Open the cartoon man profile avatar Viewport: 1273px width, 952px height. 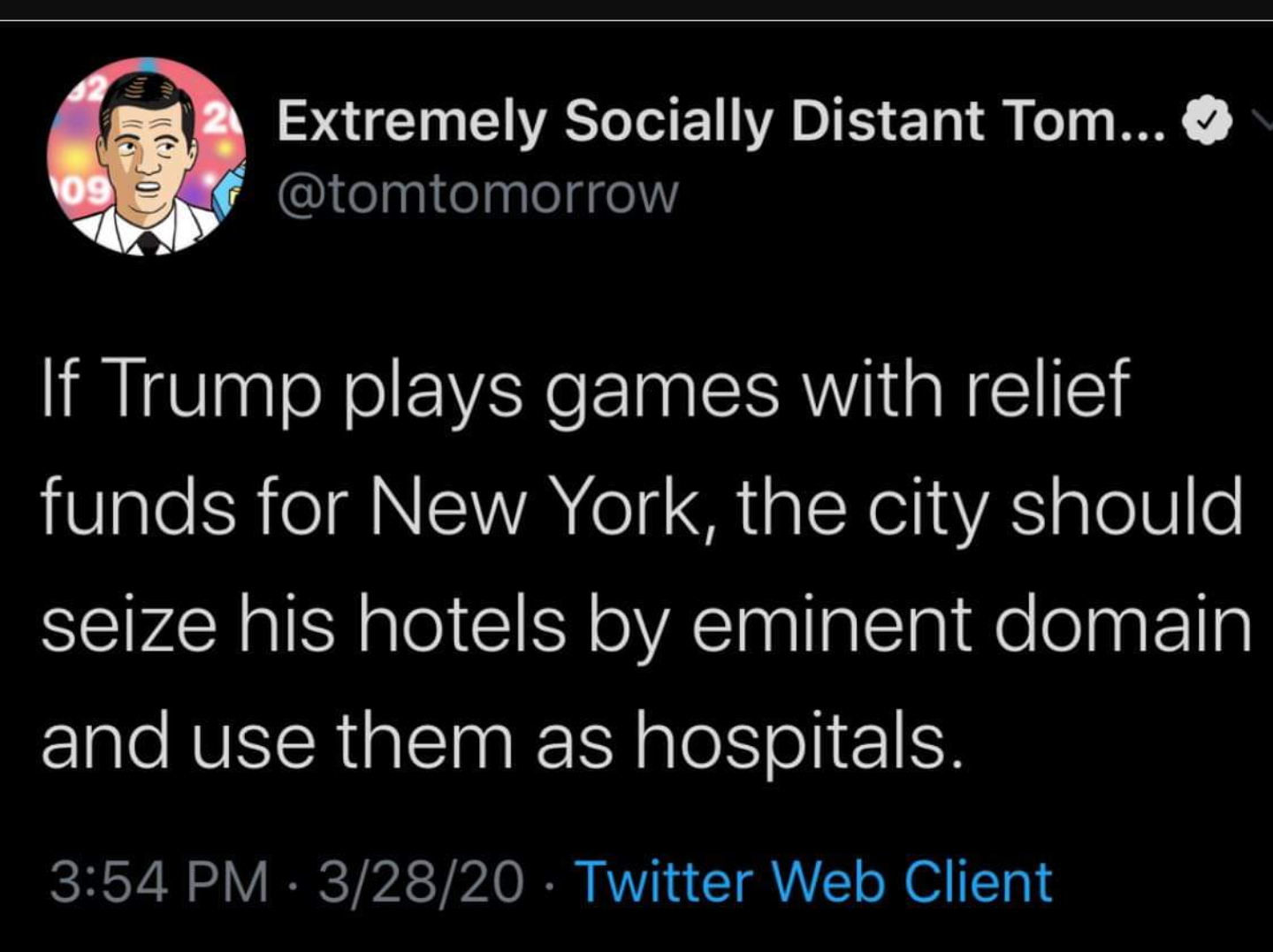coord(147,156)
